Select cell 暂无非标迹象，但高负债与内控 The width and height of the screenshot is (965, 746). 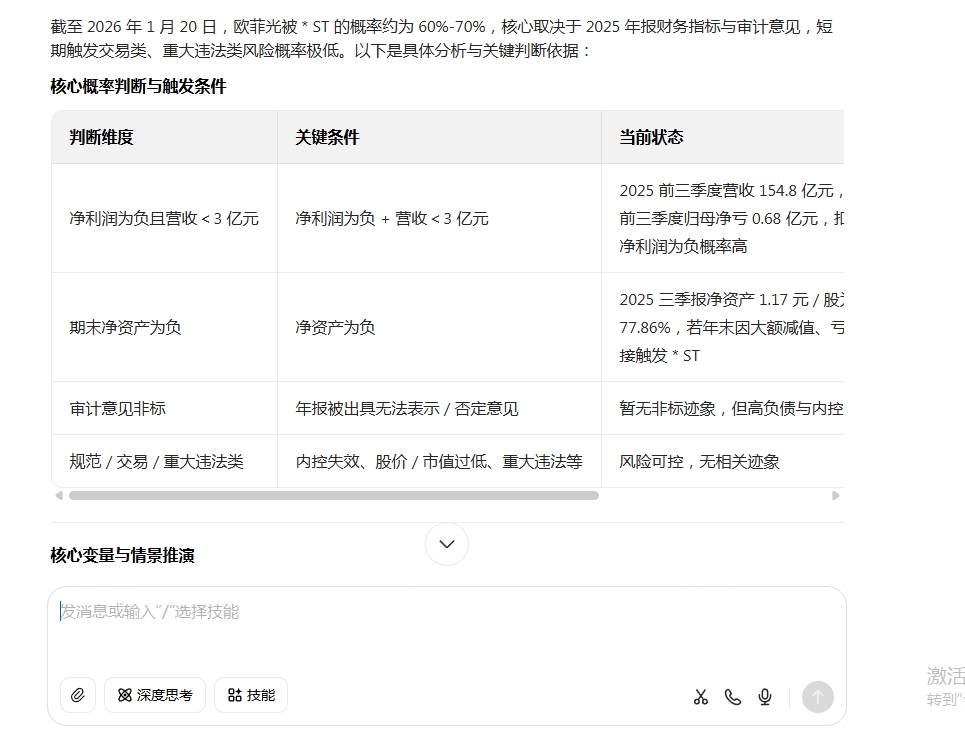(x=723, y=409)
